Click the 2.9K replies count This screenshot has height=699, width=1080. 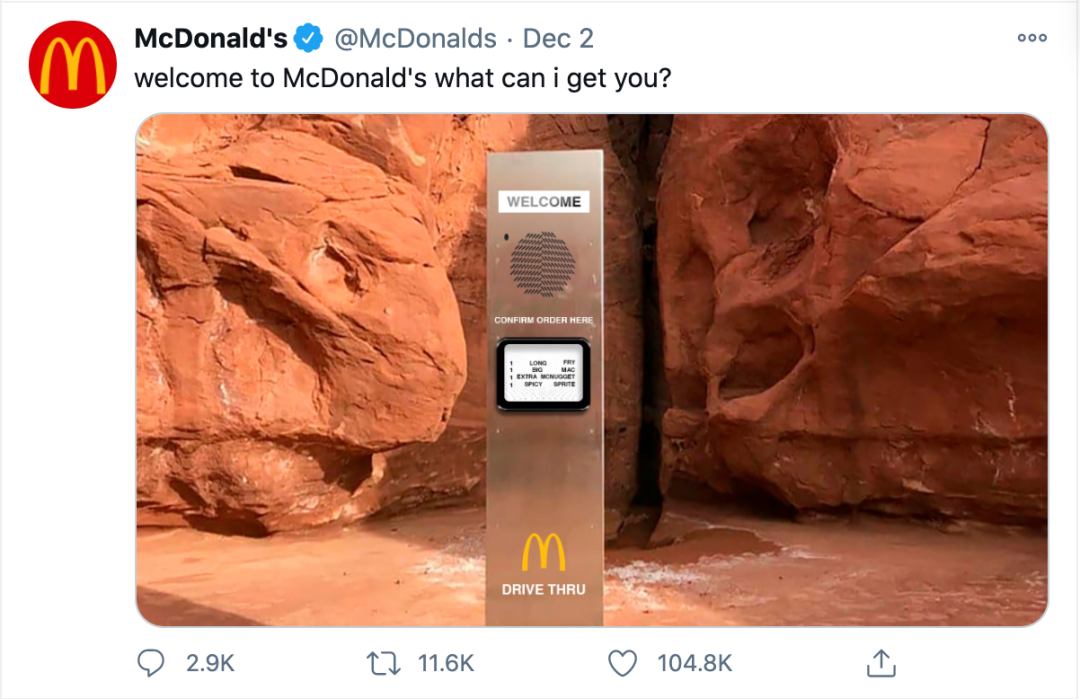point(210,663)
